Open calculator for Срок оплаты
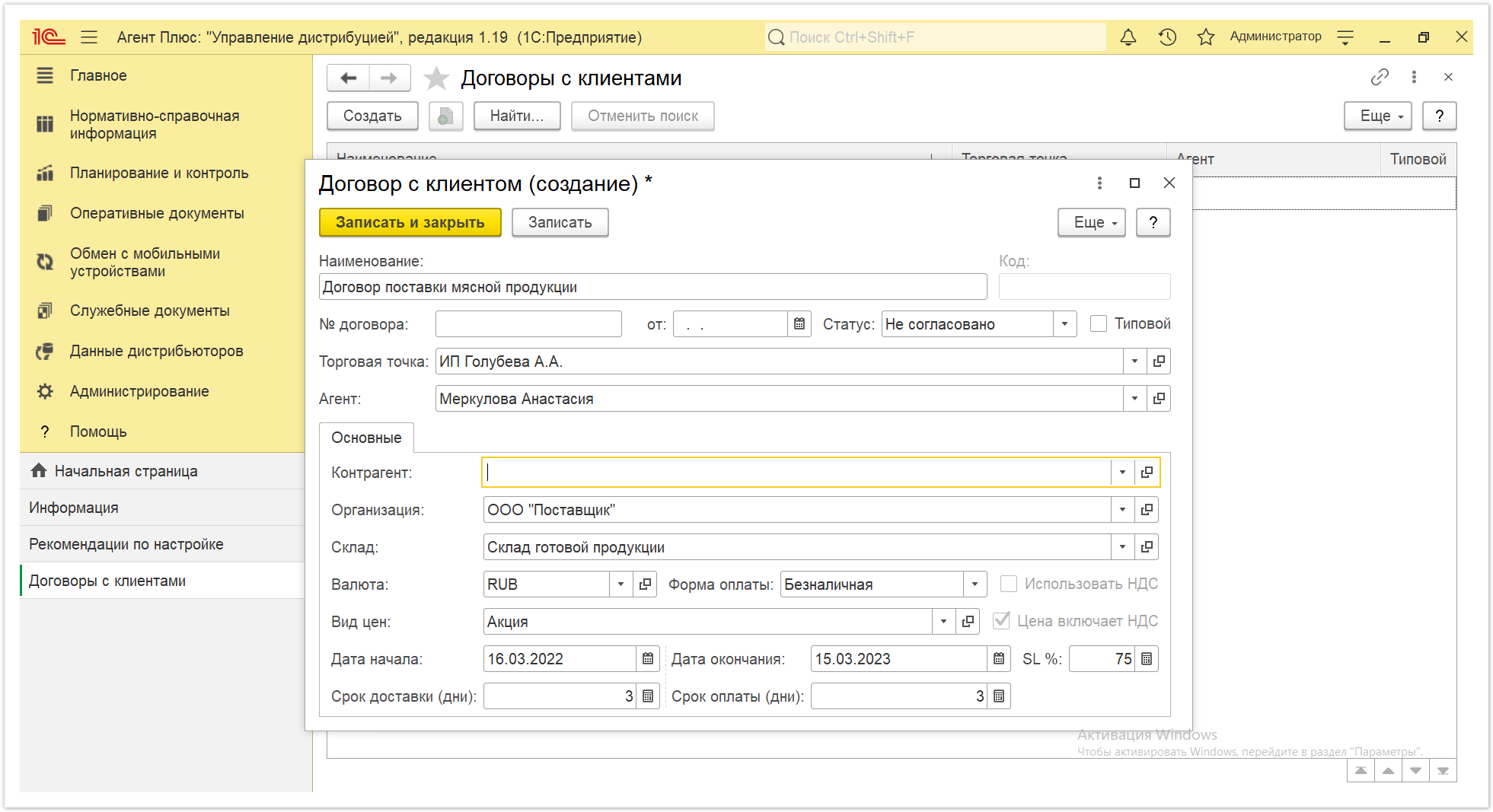The width and height of the screenshot is (1493, 812). tap(999, 696)
